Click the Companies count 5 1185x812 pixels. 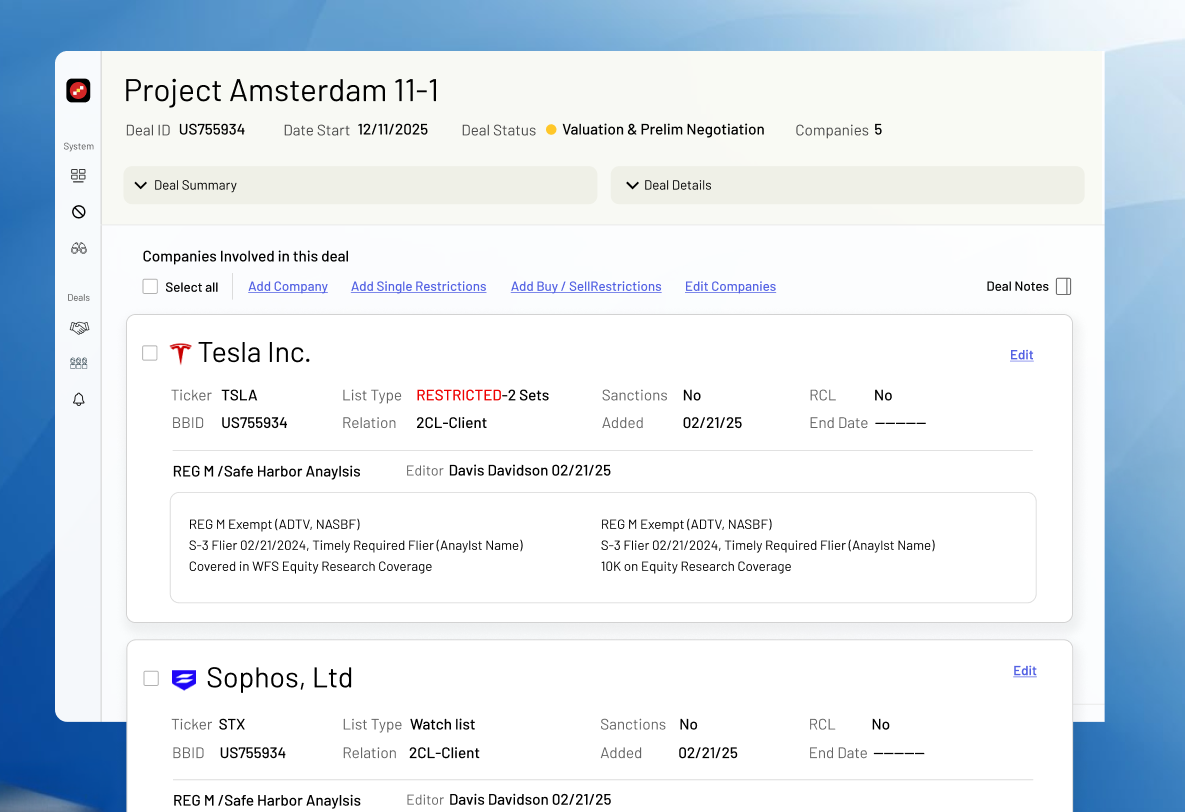tap(877, 129)
